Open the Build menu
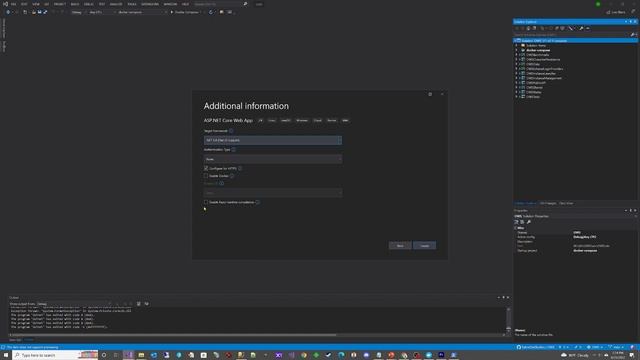This screenshot has height=360, width=640. pyautogui.click(x=75, y=4)
